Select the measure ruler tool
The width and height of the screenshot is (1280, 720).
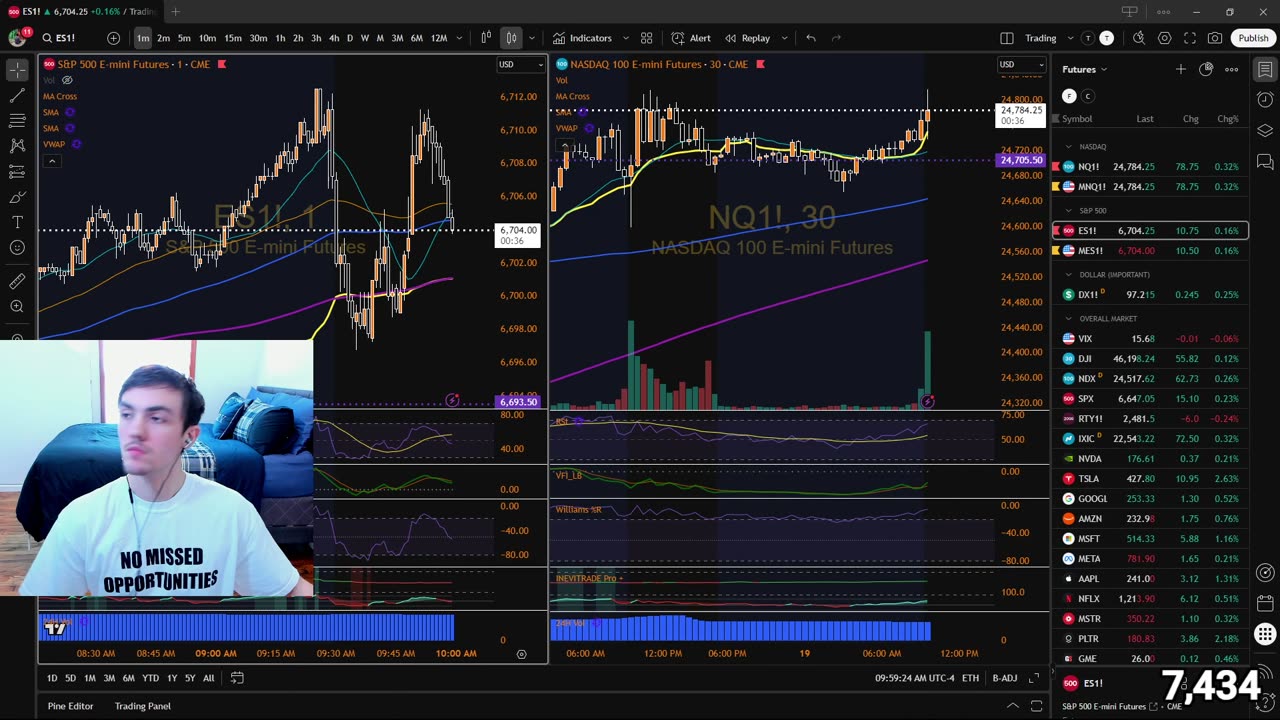pyautogui.click(x=17, y=281)
